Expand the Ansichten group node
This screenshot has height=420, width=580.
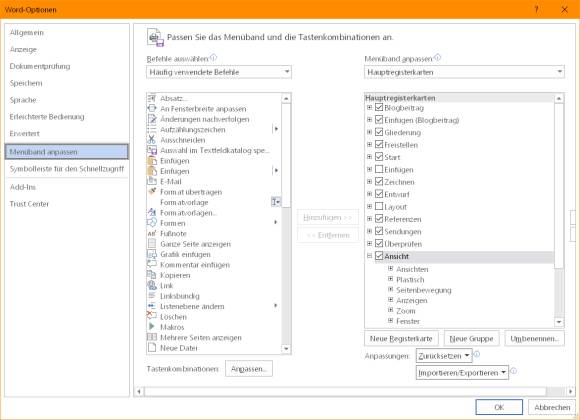[391, 269]
